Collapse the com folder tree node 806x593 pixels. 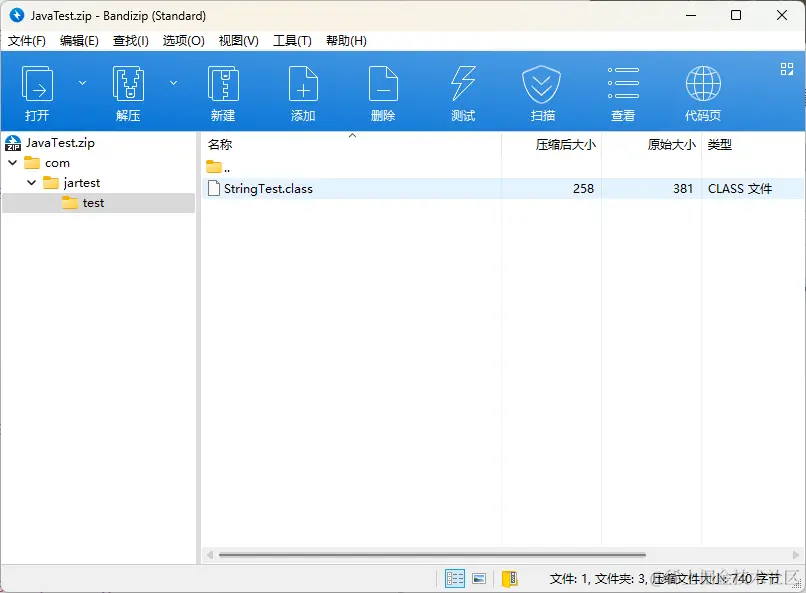[x=13, y=163]
